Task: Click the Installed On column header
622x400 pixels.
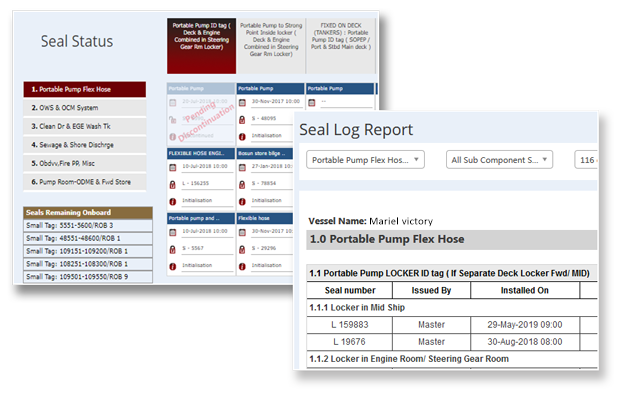Action: [526, 291]
